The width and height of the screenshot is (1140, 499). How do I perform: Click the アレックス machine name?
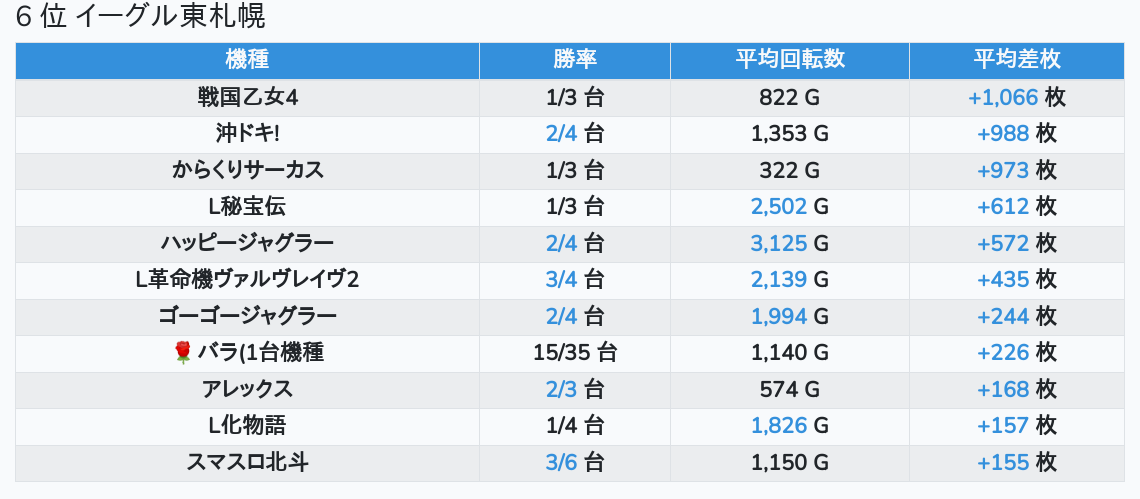[x=248, y=389]
